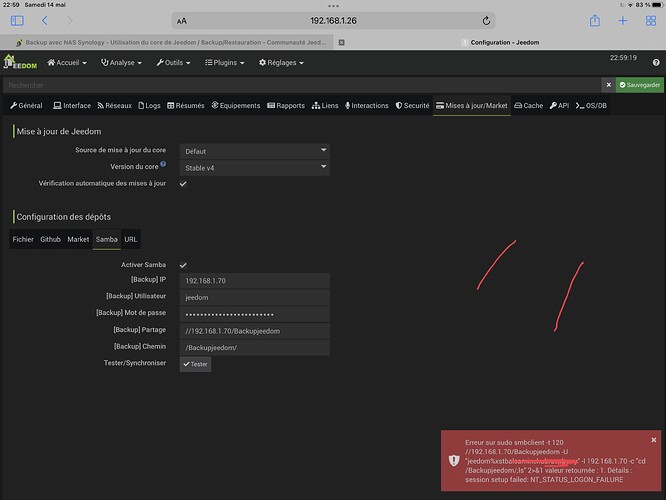This screenshot has width=666, height=500.
Task: Close the Backup avec NAS Synology tab
Action: (341, 42)
